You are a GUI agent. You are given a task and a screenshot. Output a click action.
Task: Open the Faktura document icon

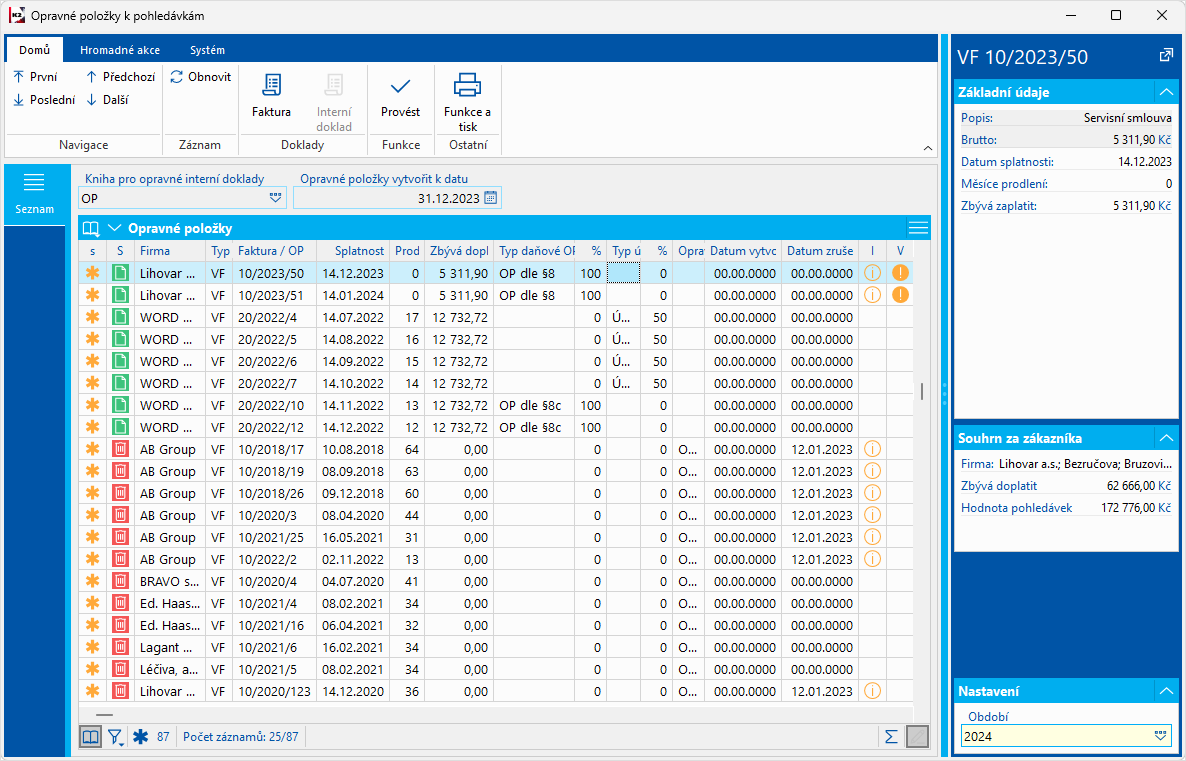pyautogui.click(x=271, y=87)
